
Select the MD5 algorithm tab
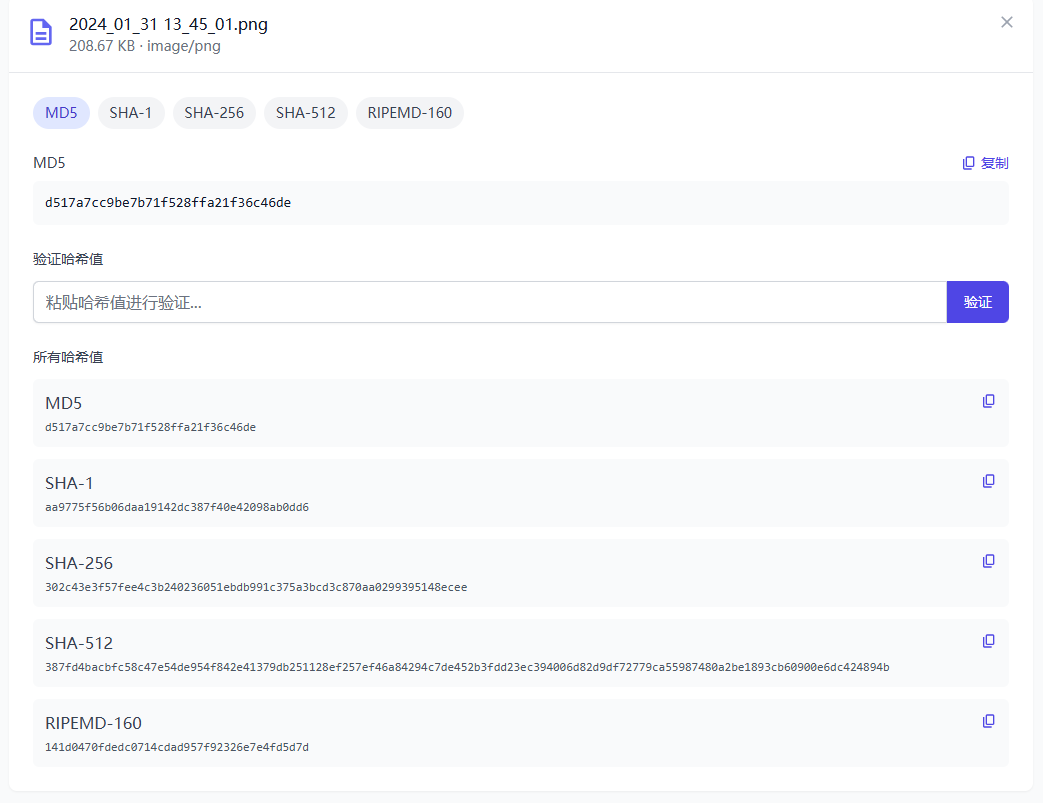pyautogui.click(x=61, y=113)
